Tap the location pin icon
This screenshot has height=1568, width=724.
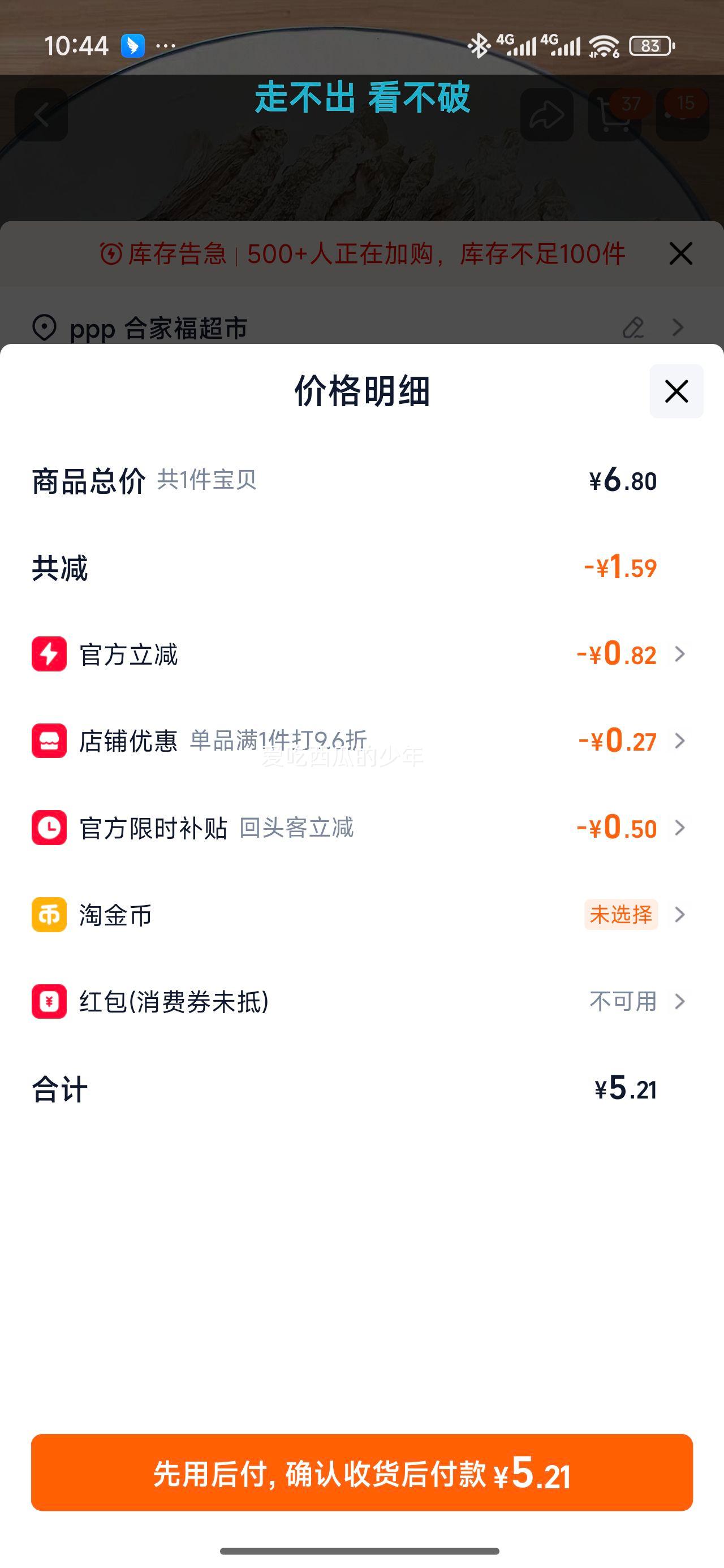point(45,328)
